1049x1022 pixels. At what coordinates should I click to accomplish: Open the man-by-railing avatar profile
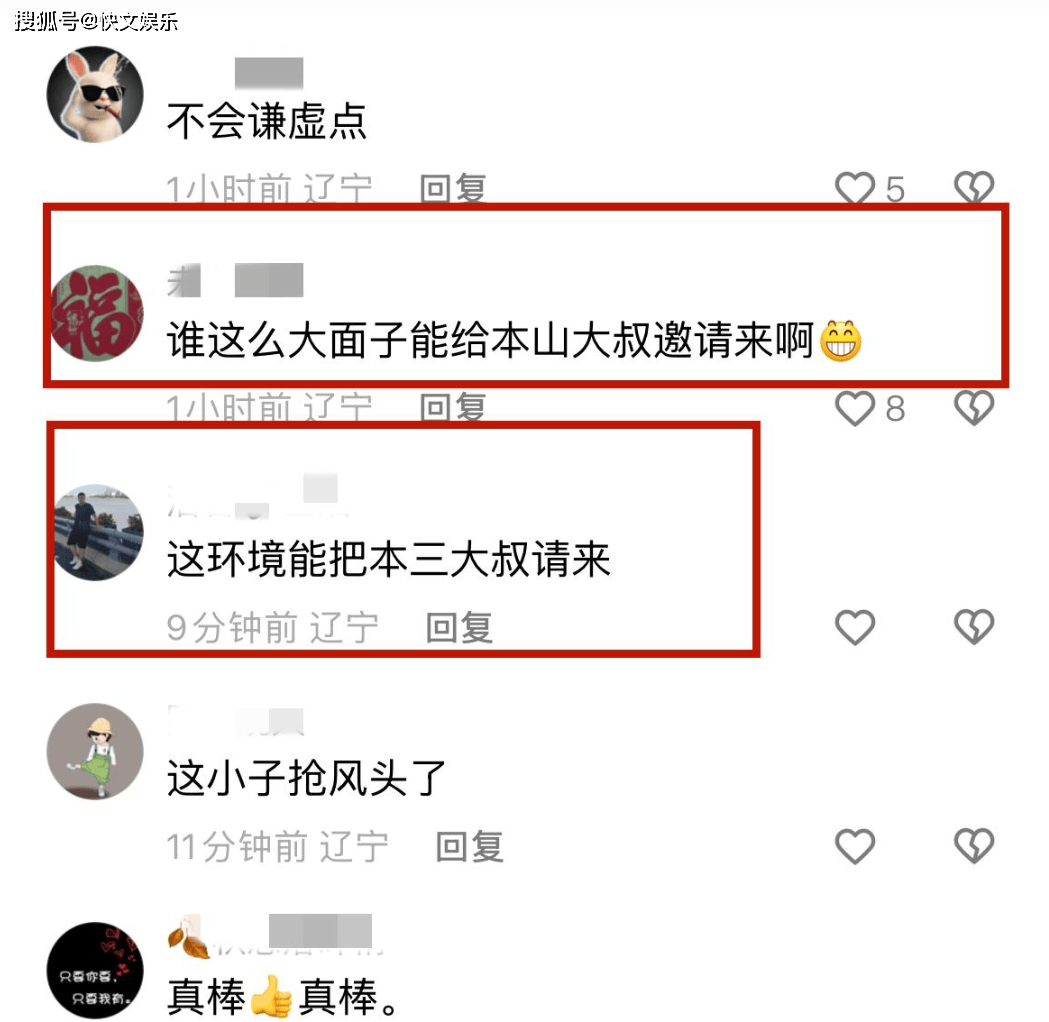[x=98, y=532]
